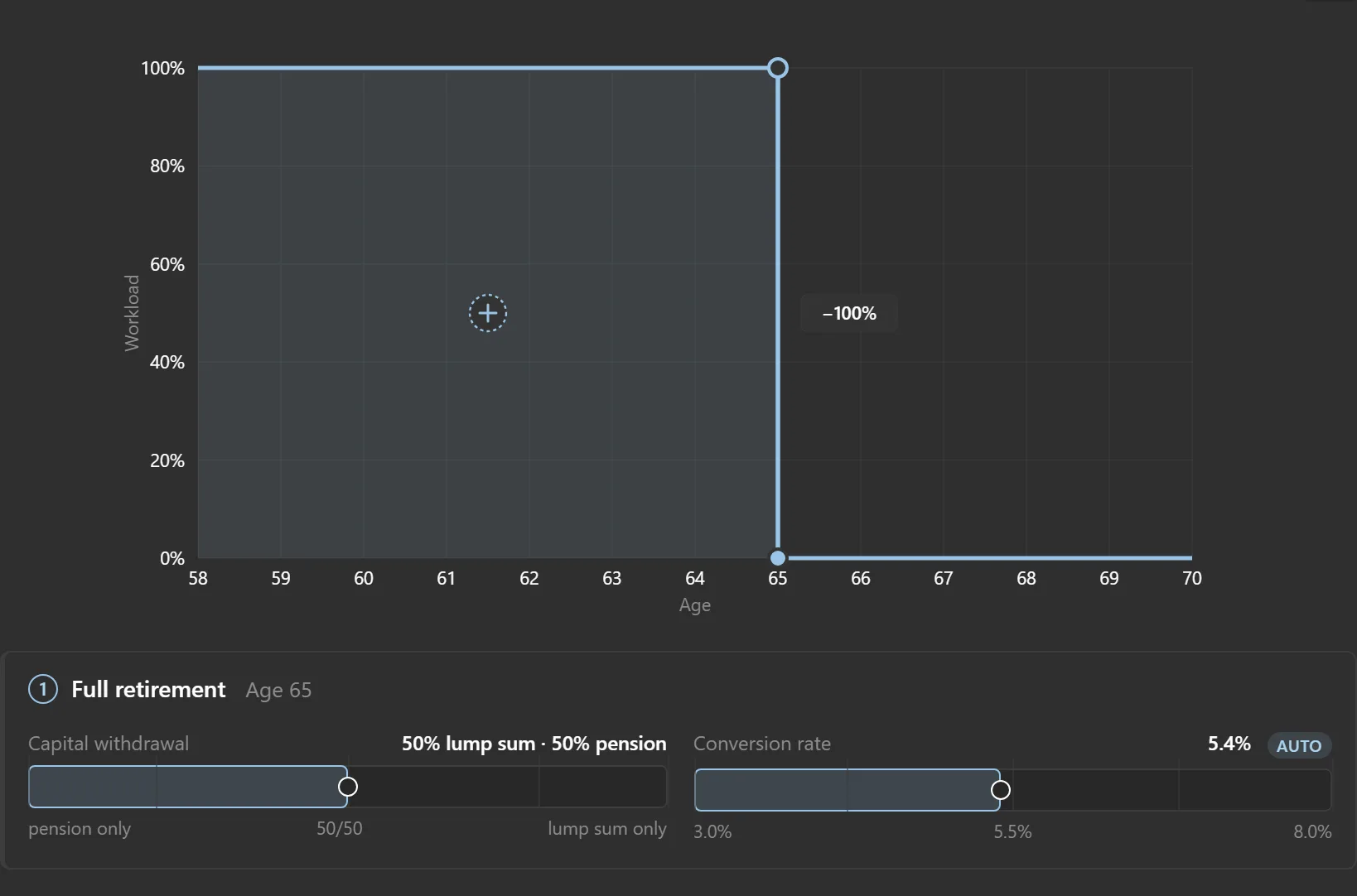1357x896 pixels.
Task: Click the '5.5%' conversion rate label
Action: pyautogui.click(x=1013, y=832)
